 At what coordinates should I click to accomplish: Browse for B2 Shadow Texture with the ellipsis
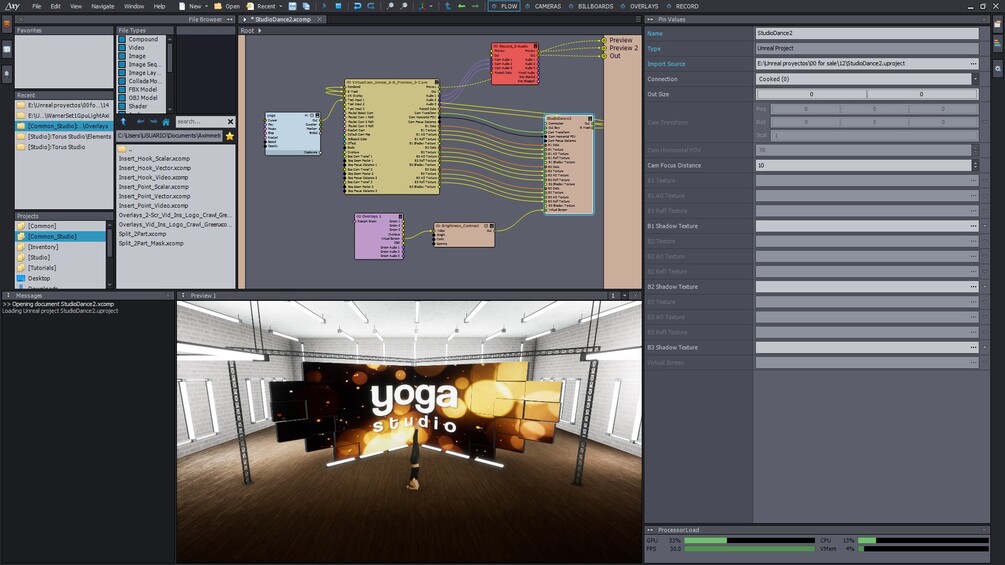pos(974,286)
